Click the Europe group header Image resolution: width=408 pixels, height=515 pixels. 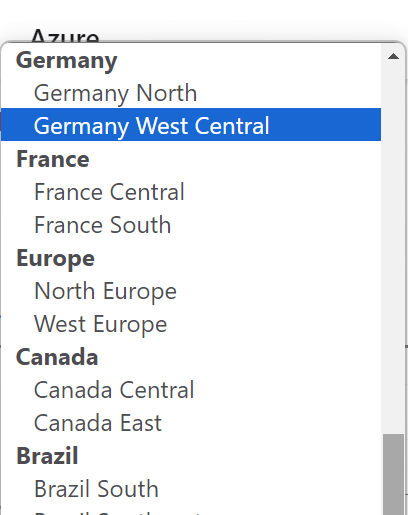click(56, 259)
